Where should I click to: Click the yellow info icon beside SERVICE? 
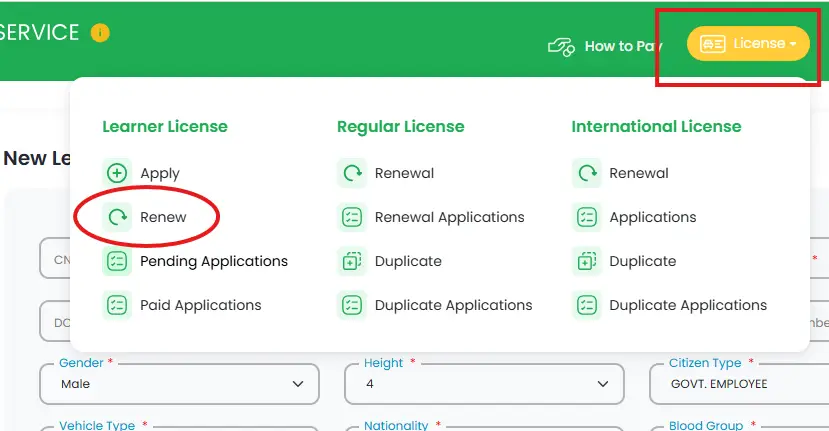click(x=100, y=33)
